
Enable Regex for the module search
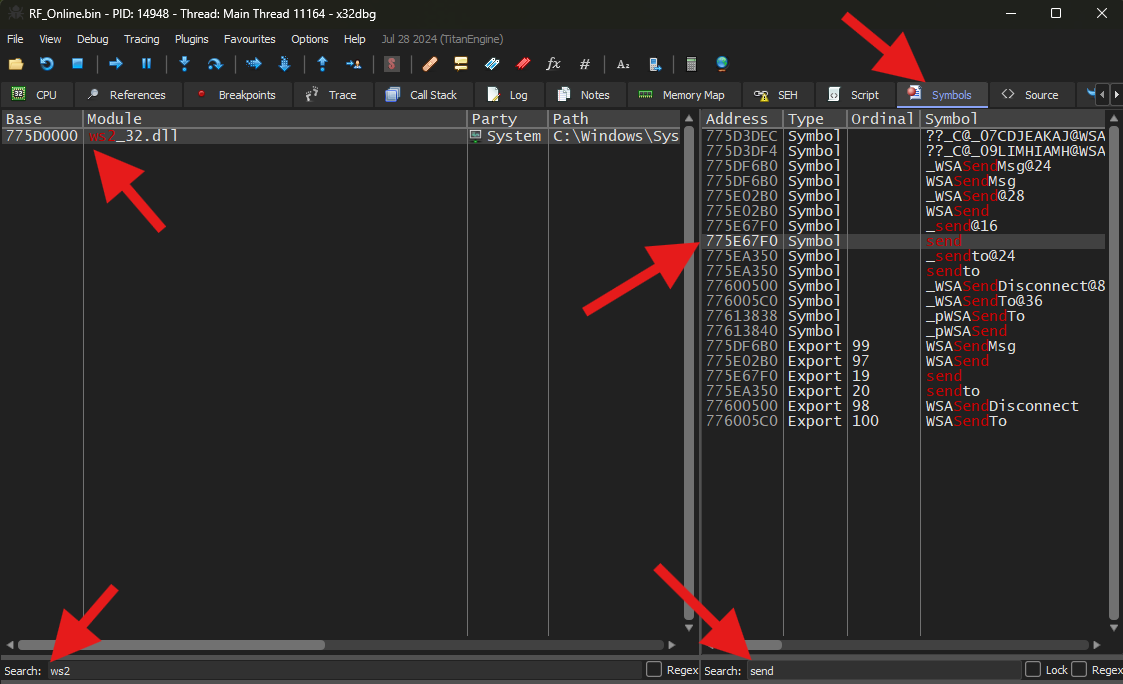[x=653, y=670]
